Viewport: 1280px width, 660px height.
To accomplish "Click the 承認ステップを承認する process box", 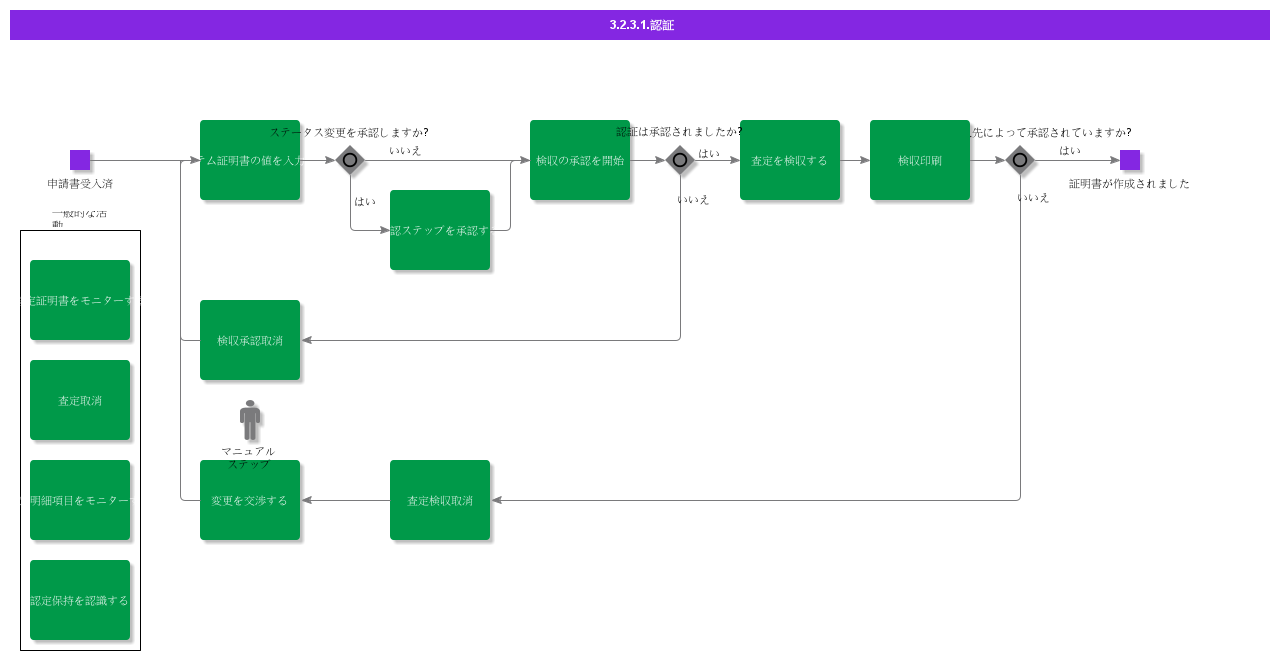I will point(440,230).
